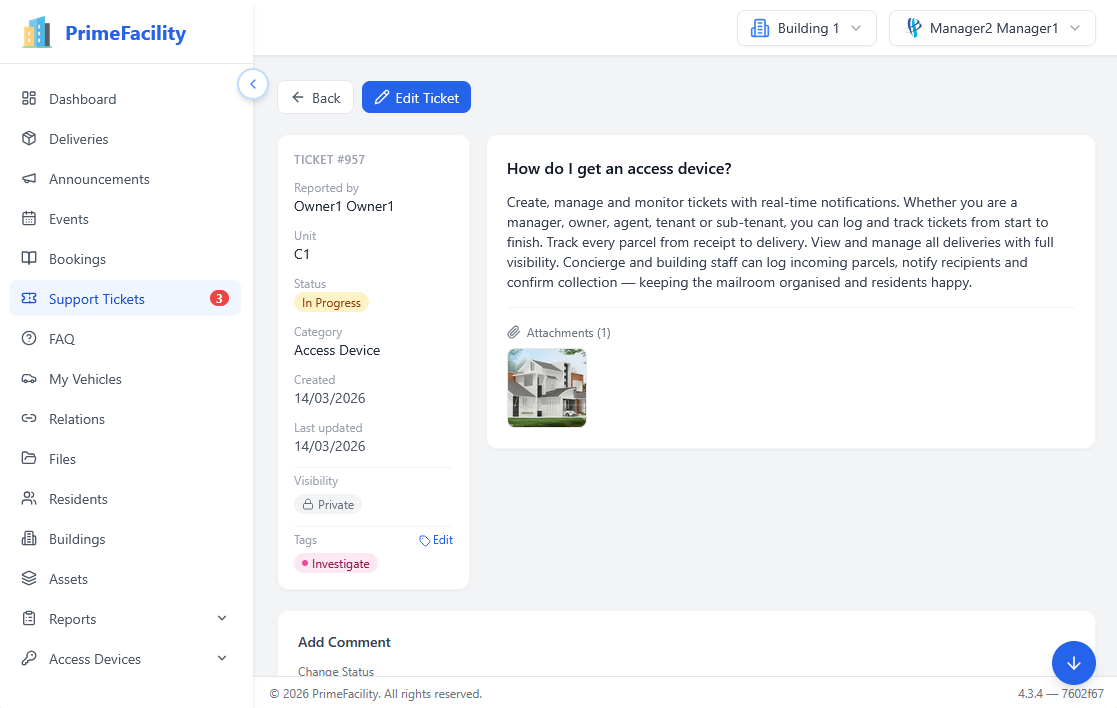Open the Assets section
The height and width of the screenshot is (708, 1117).
(x=68, y=578)
